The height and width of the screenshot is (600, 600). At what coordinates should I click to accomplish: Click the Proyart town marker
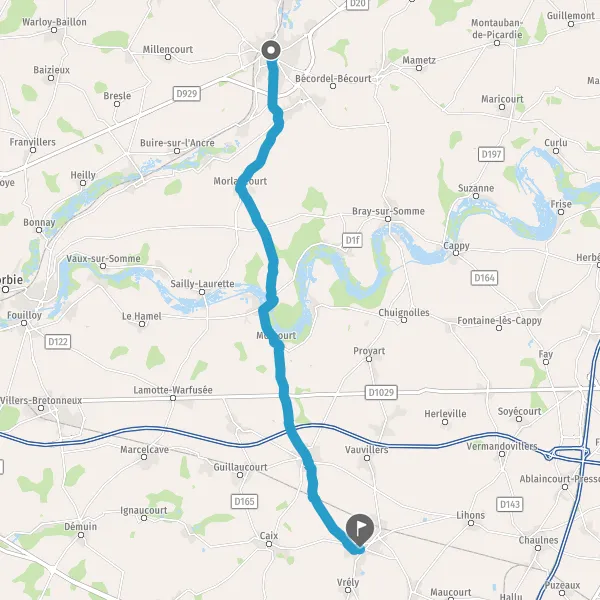369,359
